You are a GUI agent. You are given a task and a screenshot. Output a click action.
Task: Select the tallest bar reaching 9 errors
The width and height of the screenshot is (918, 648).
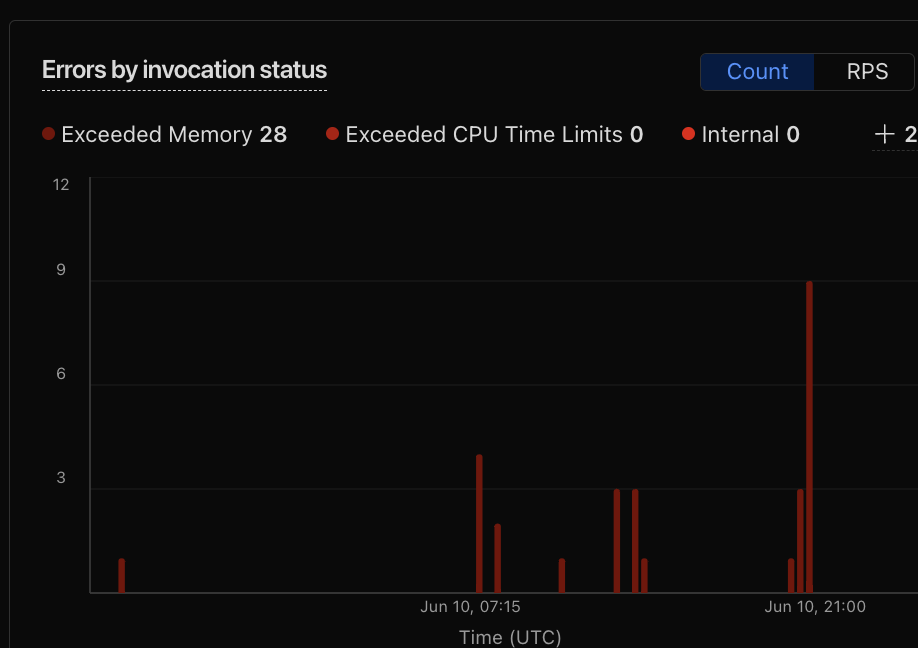(x=809, y=438)
